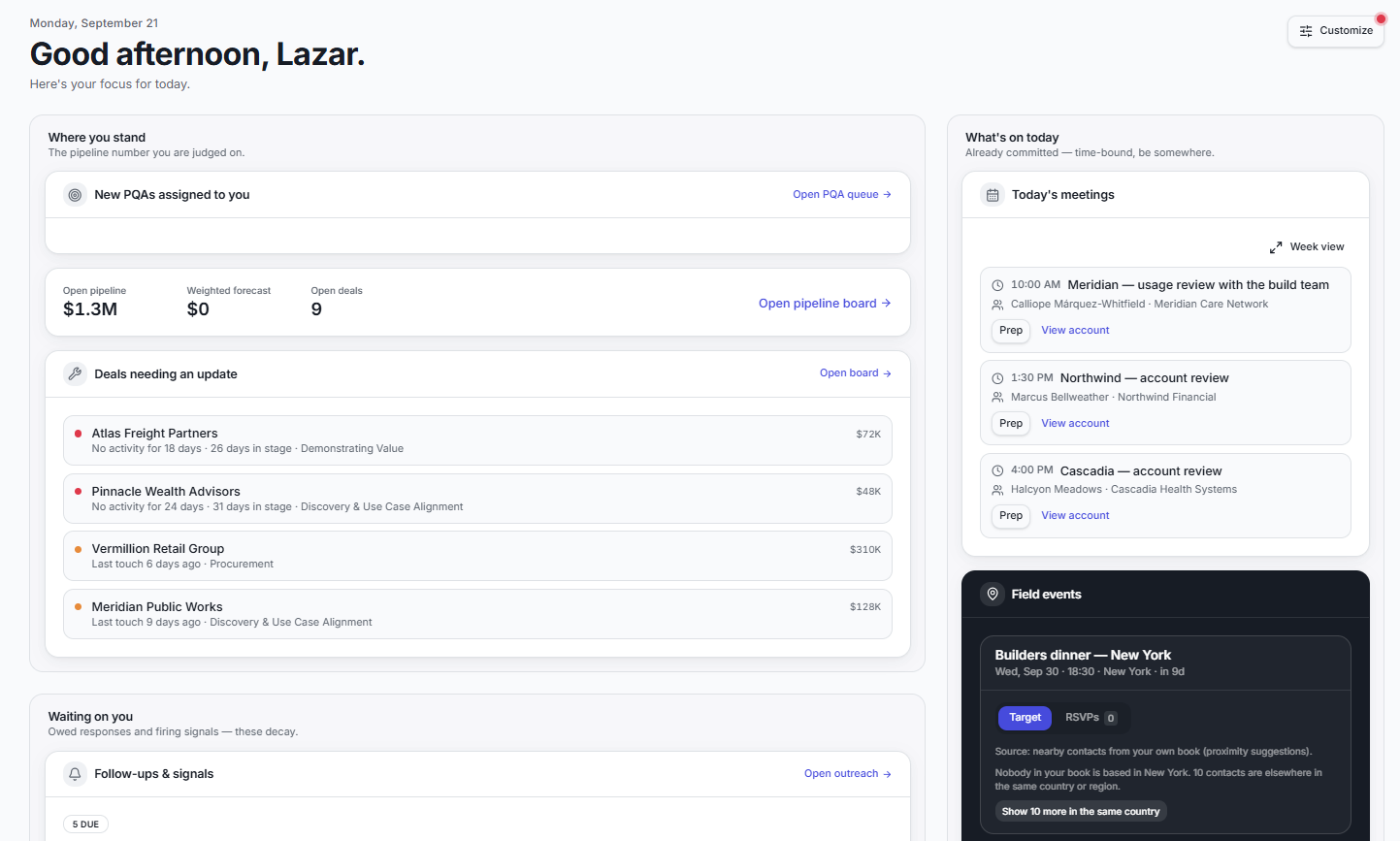Open the Vermillion Retail Group deal
This screenshot has width=1400, height=841.
pyautogui.click(x=477, y=556)
